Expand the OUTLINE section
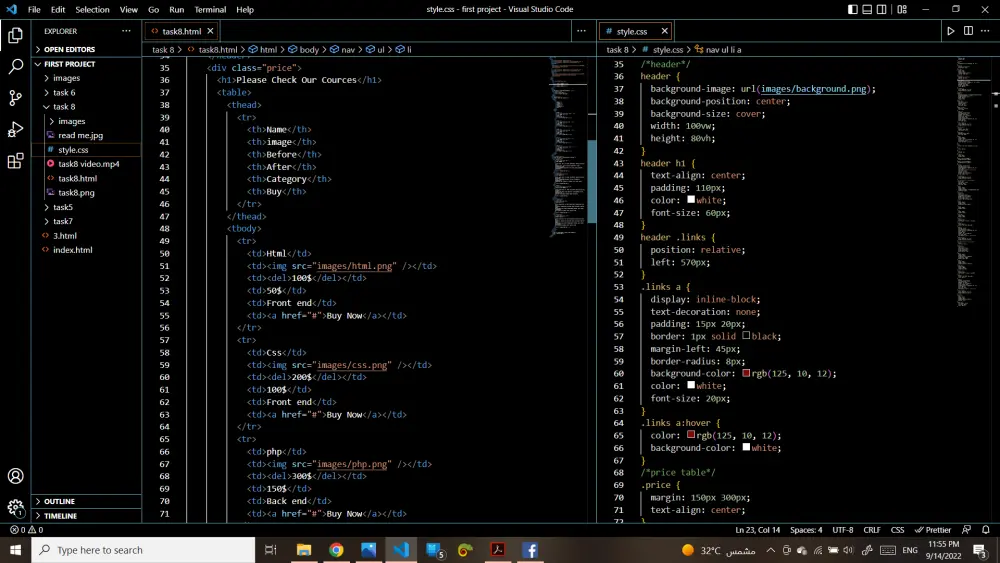Screen dimensions: 1000x563 pyautogui.click(x=60, y=501)
